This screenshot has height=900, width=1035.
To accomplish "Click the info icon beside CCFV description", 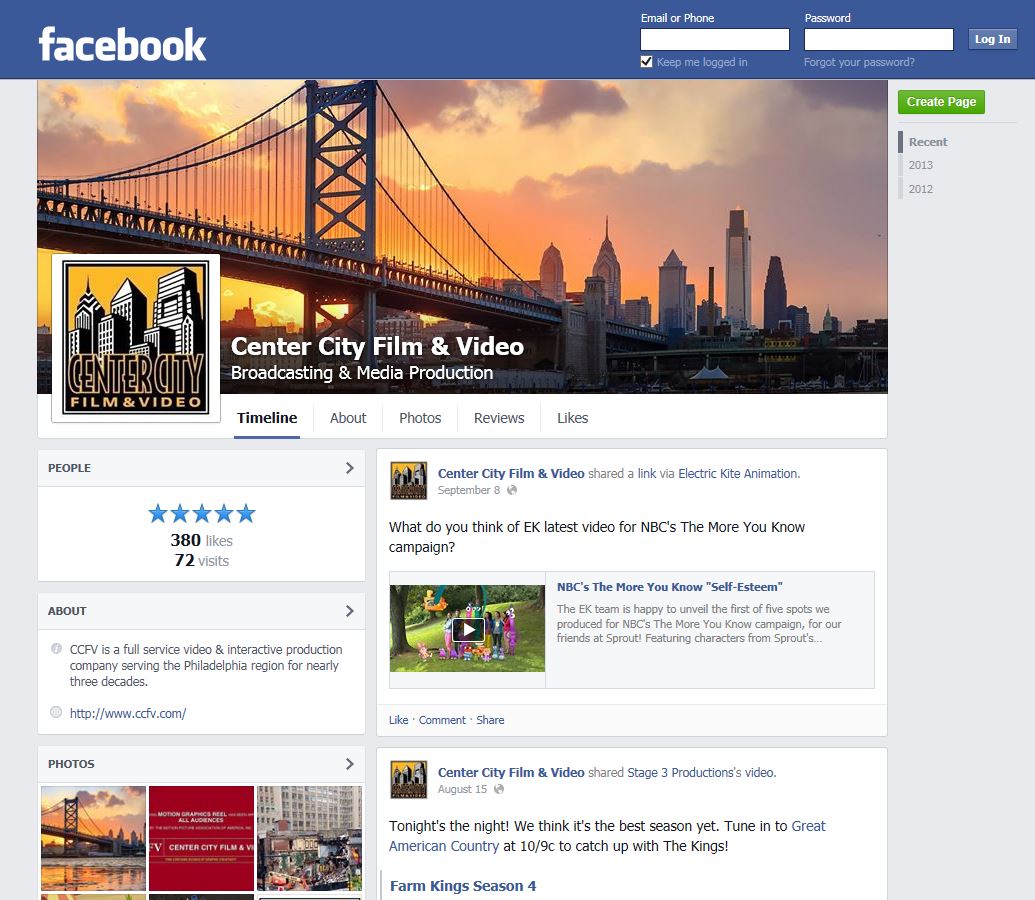I will click(x=56, y=648).
